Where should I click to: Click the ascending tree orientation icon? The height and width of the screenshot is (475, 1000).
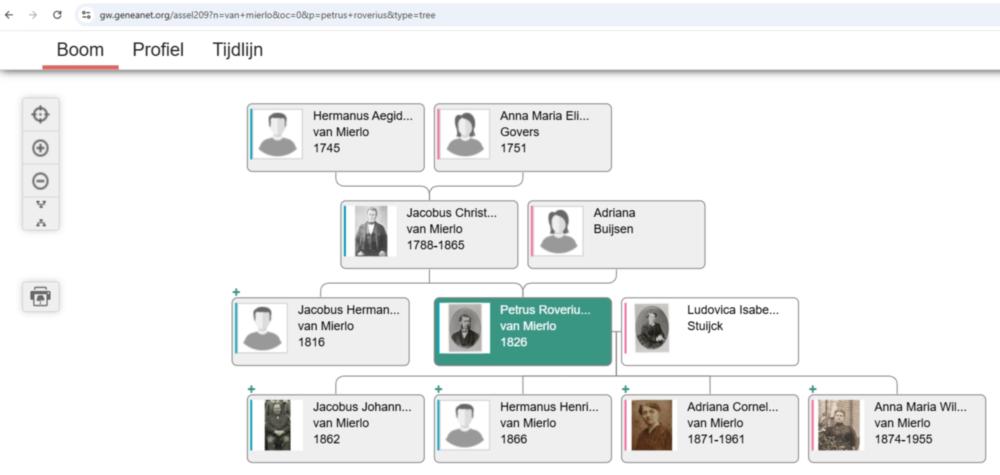41,222
